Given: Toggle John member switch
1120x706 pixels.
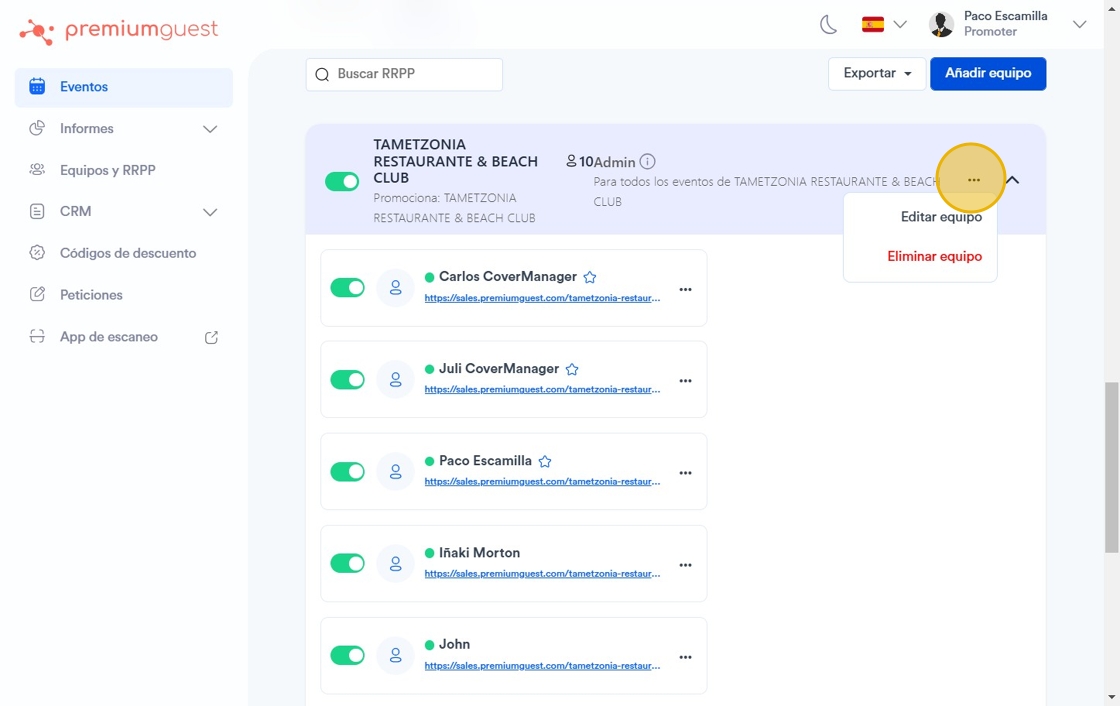Looking at the screenshot, I should [347, 655].
